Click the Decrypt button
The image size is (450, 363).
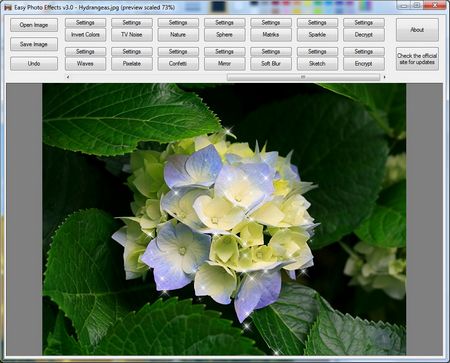click(x=364, y=35)
